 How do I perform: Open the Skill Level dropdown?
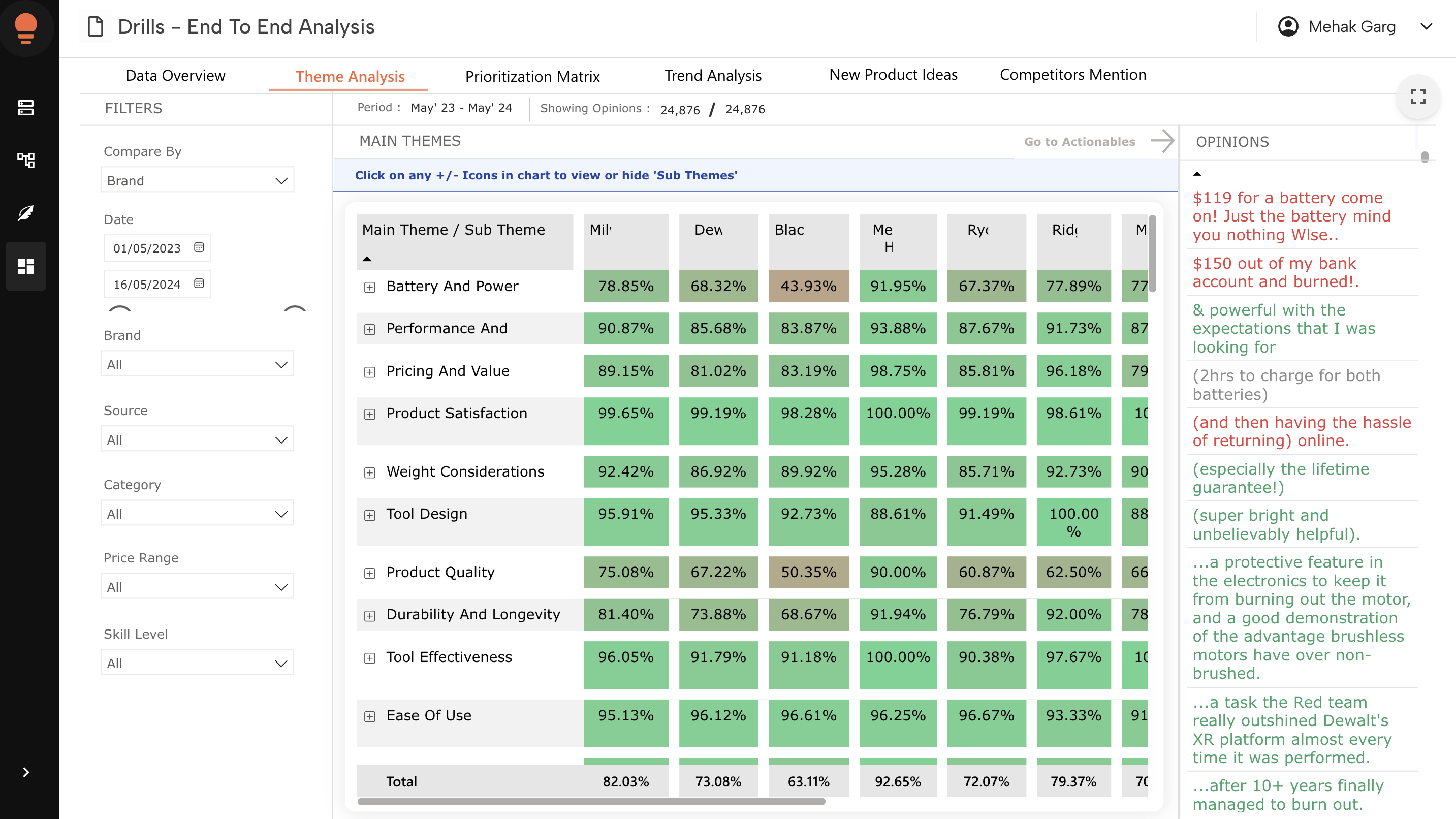[197, 663]
